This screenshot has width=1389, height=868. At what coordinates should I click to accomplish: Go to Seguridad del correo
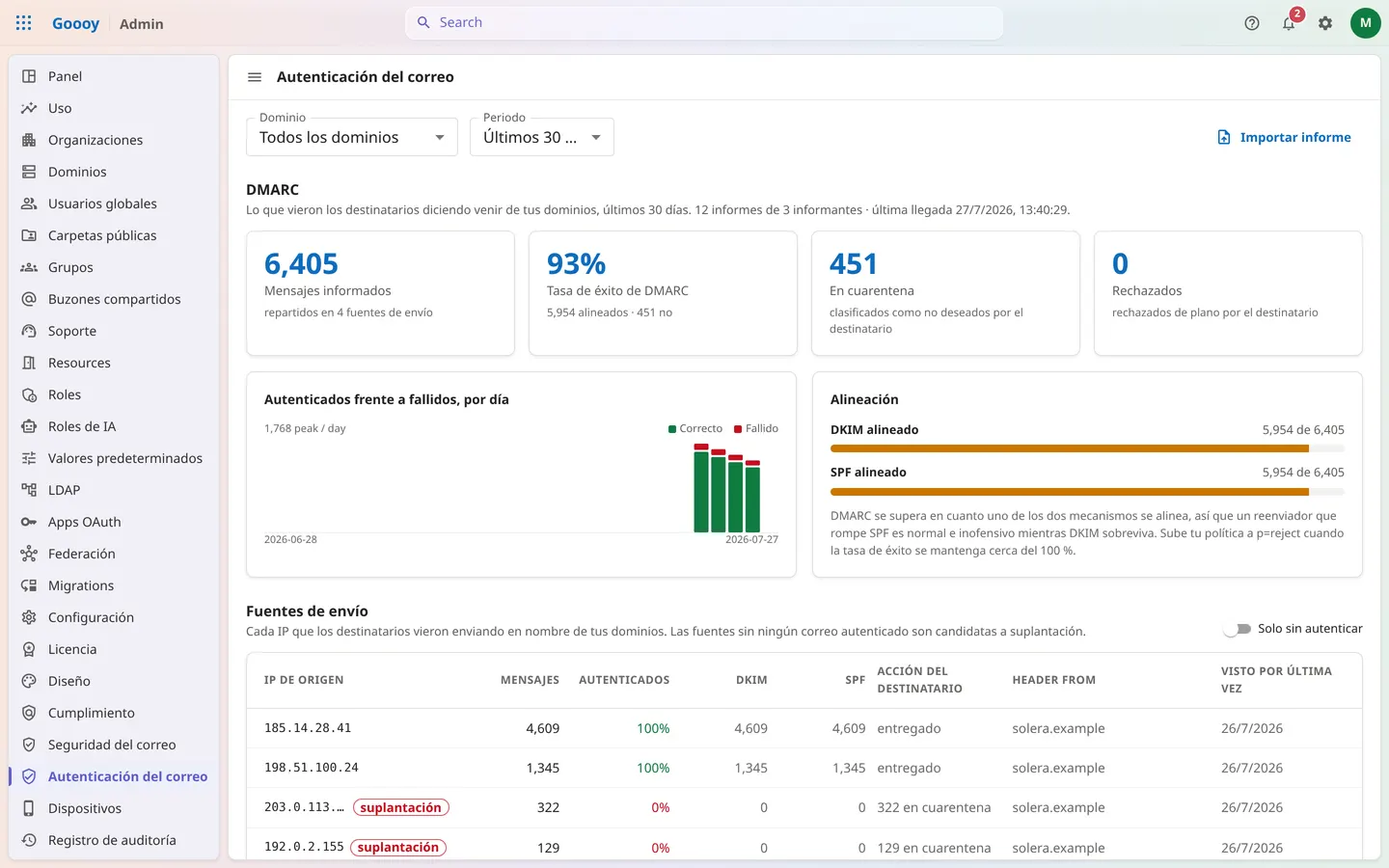pyautogui.click(x=114, y=745)
